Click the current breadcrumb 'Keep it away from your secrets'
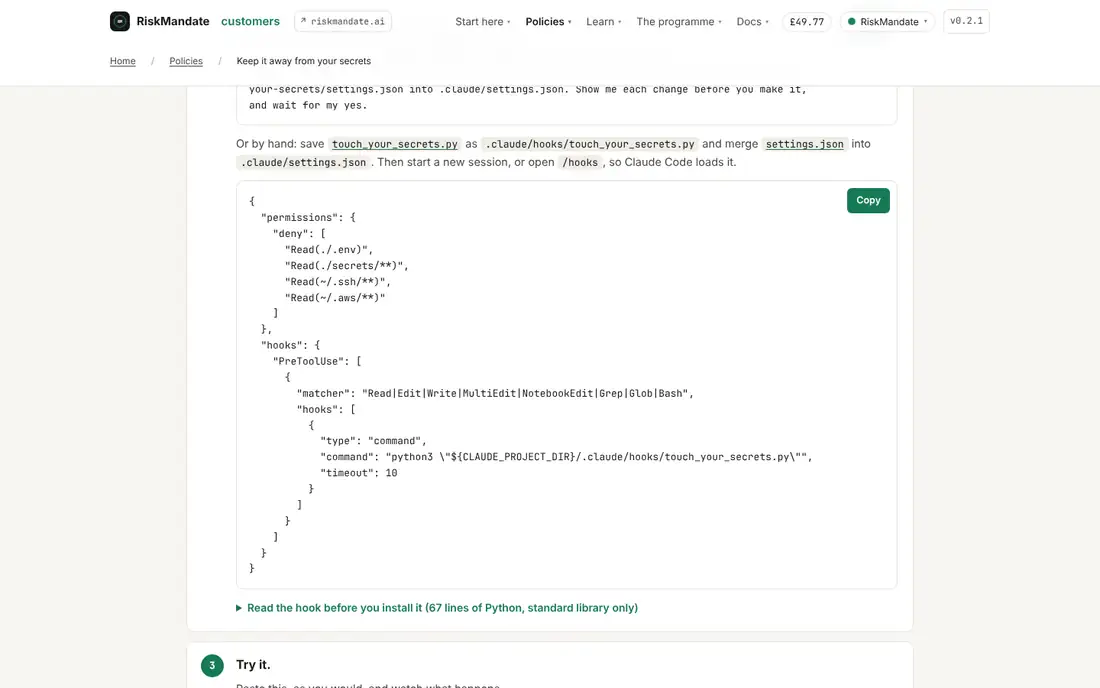Screen dimensions: 1100x688 tap(304, 61)
